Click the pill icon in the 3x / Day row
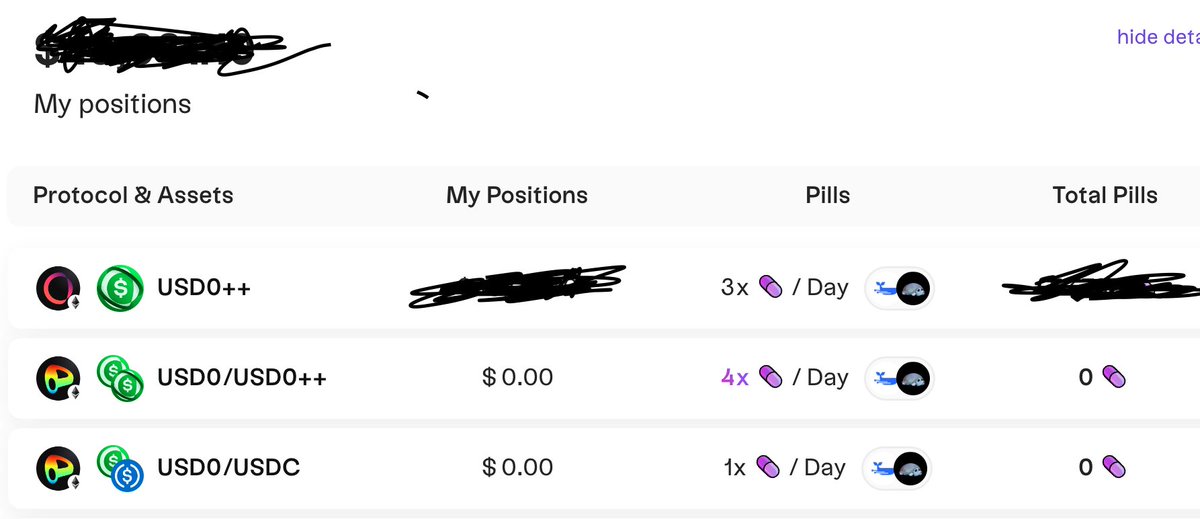The image size is (1200, 519). pyautogui.click(x=770, y=287)
